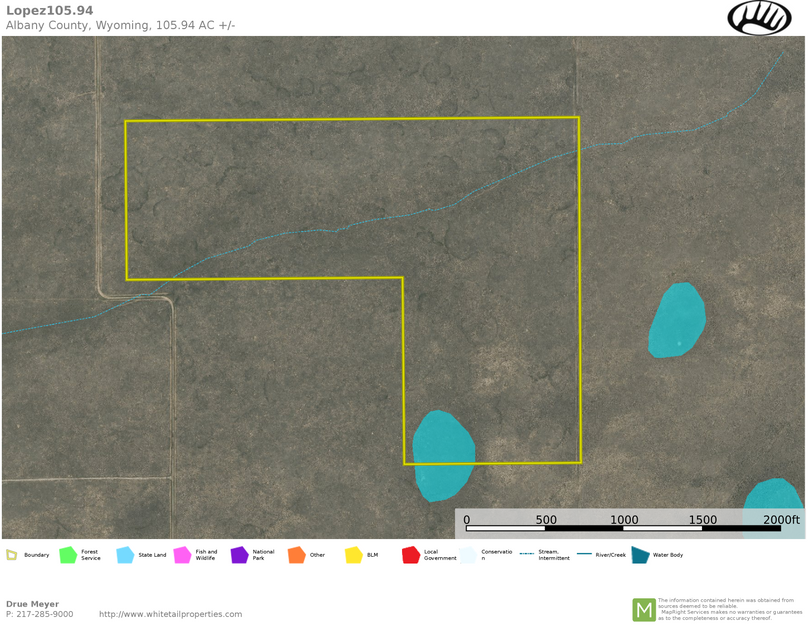Click the purple National Park legend icon
Viewport: 808px width, 625px height.
pos(239,555)
